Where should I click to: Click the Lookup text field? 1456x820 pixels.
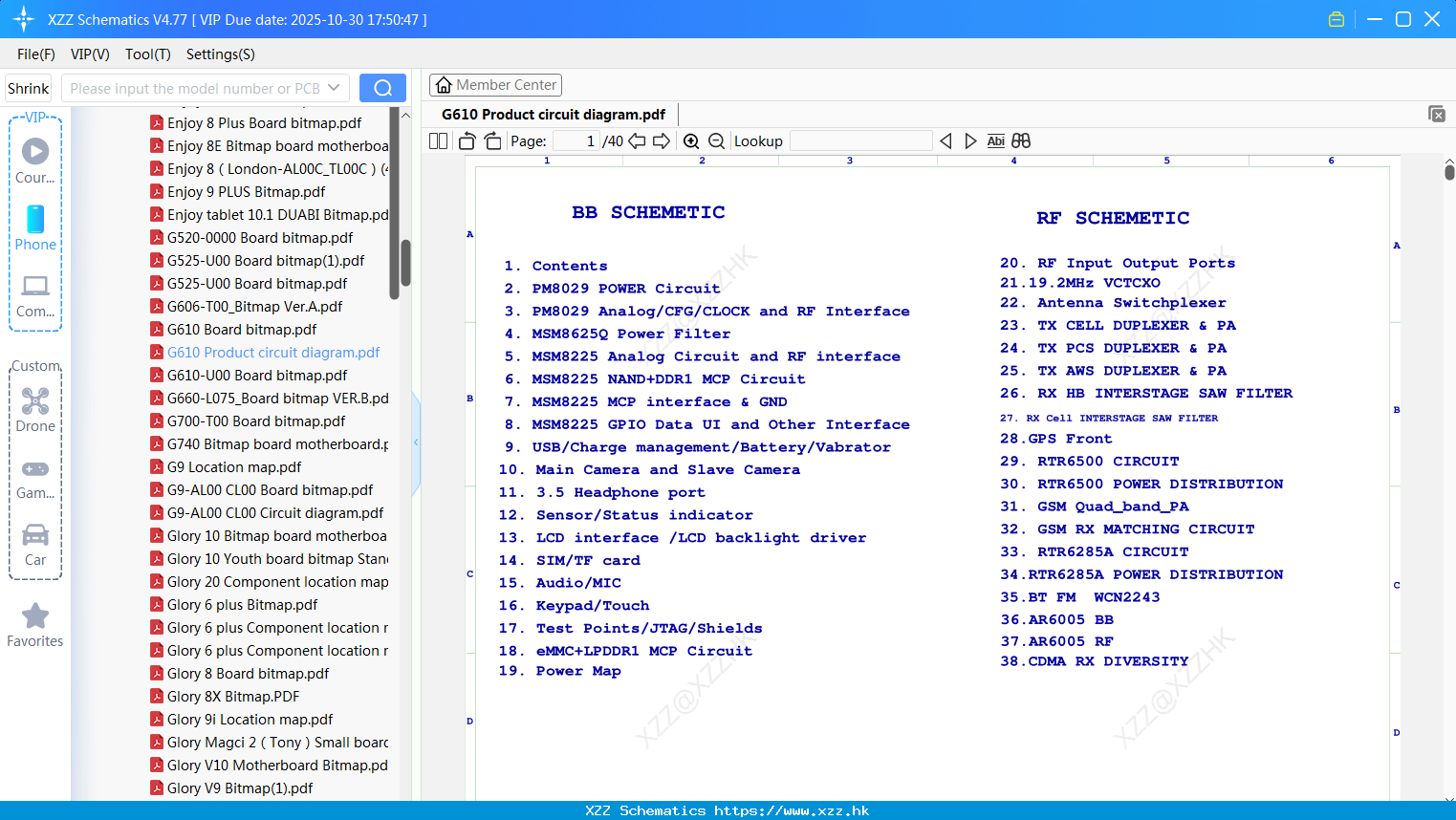(861, 140)
